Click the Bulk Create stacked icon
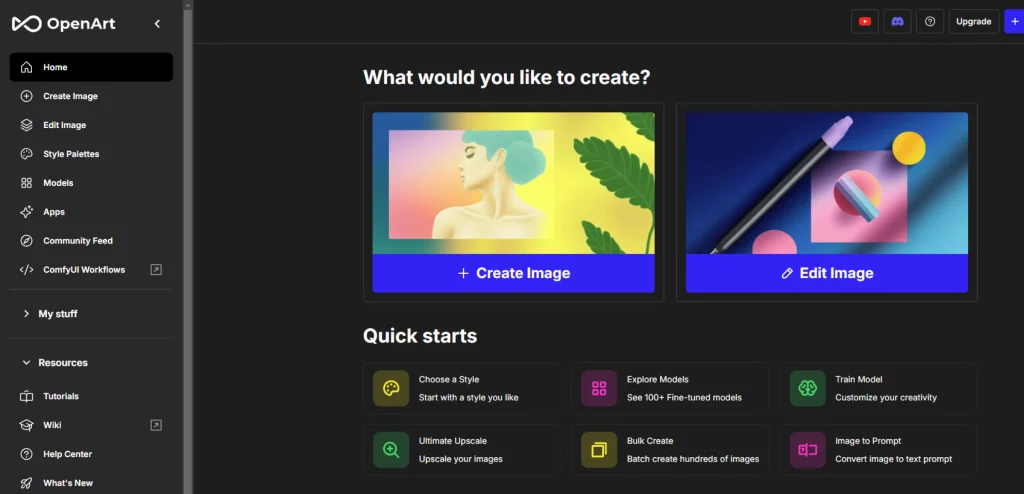The image size is (1024, 494). 599,450
